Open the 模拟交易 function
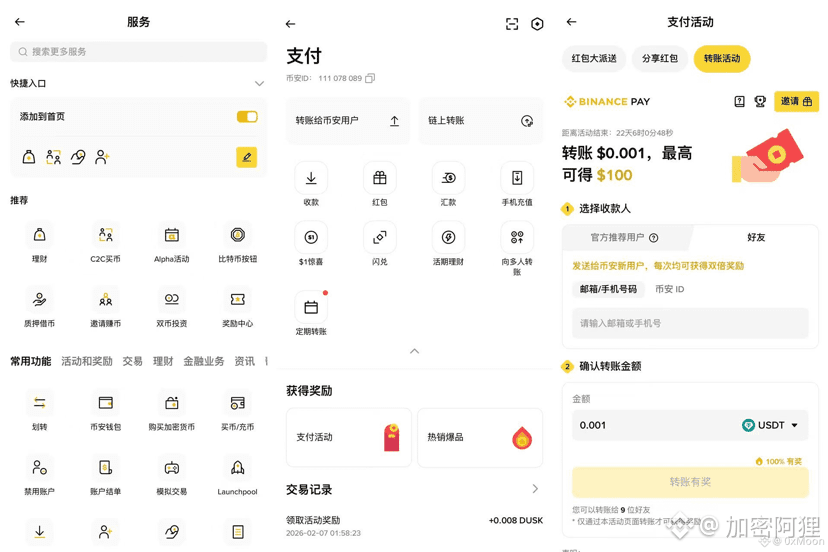828x552 pixels. [x=172, y=475]
